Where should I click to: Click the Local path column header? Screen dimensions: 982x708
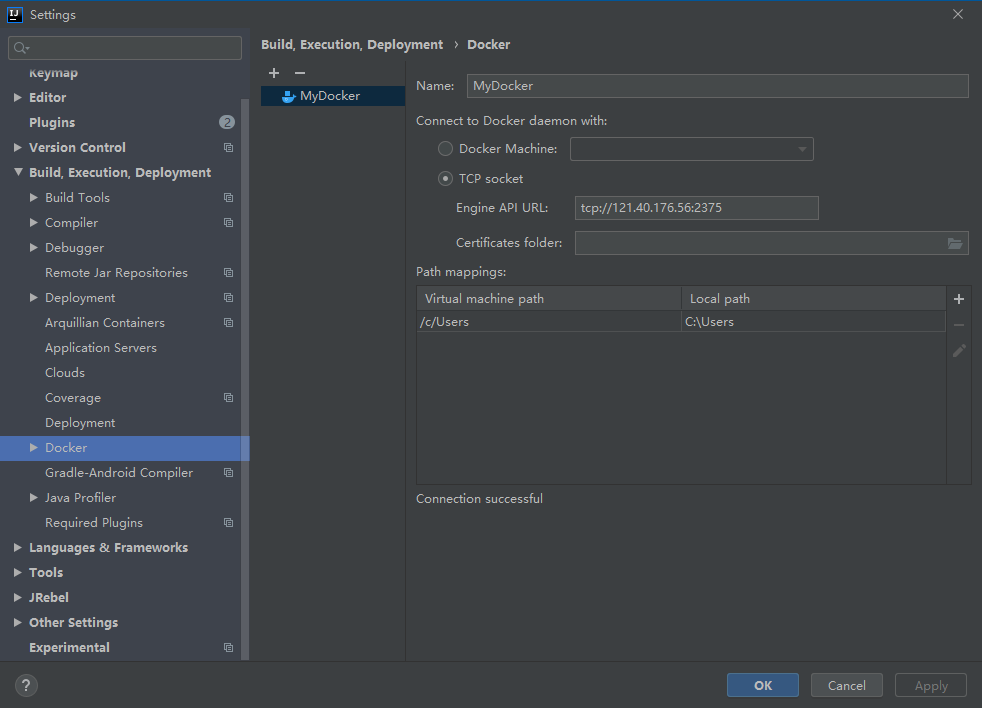[814, 299]
